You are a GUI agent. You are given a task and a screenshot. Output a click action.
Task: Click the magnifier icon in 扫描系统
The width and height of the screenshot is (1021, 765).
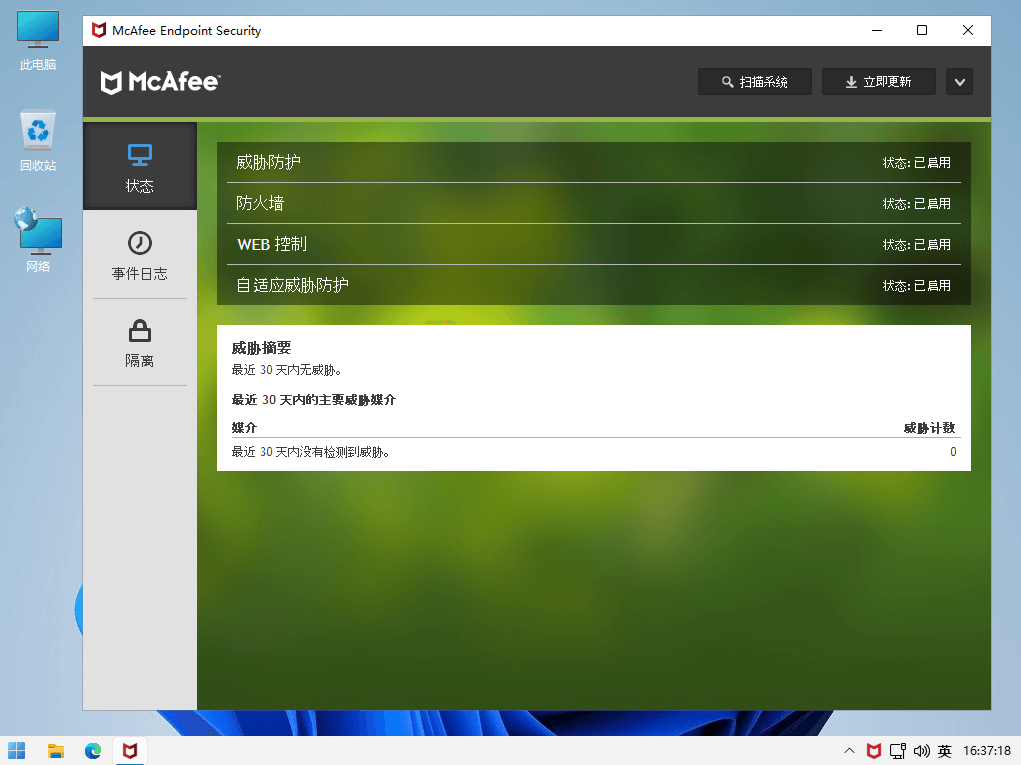click(x=727, y=82)
